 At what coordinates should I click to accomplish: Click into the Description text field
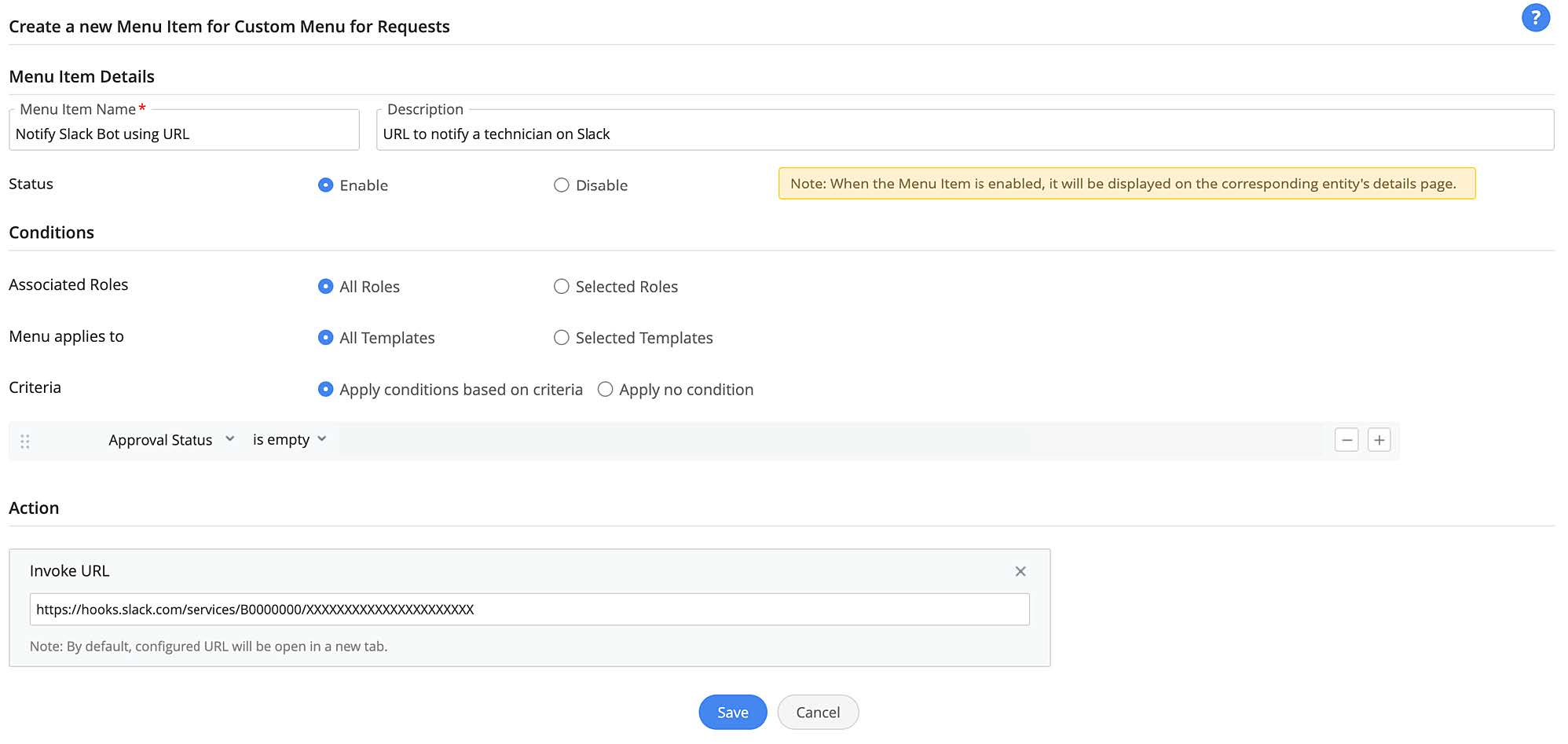[x=964, y=134]
